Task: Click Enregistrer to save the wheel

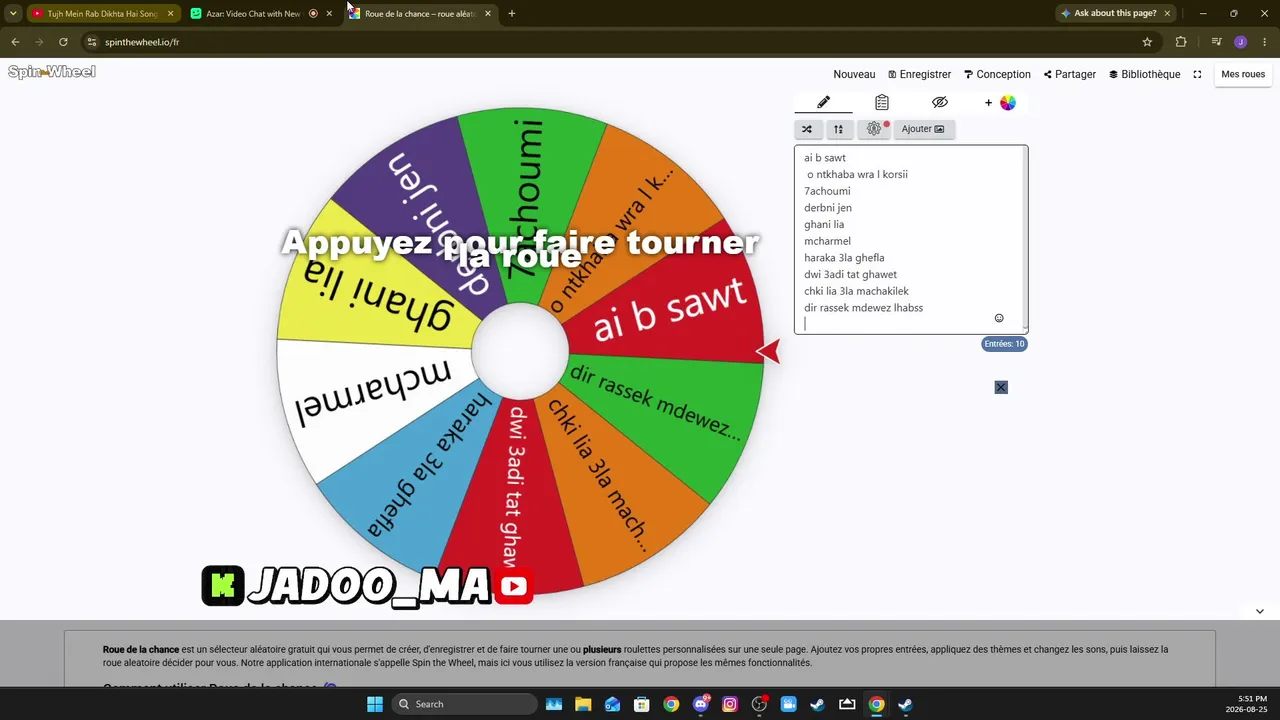Action: 919,74
